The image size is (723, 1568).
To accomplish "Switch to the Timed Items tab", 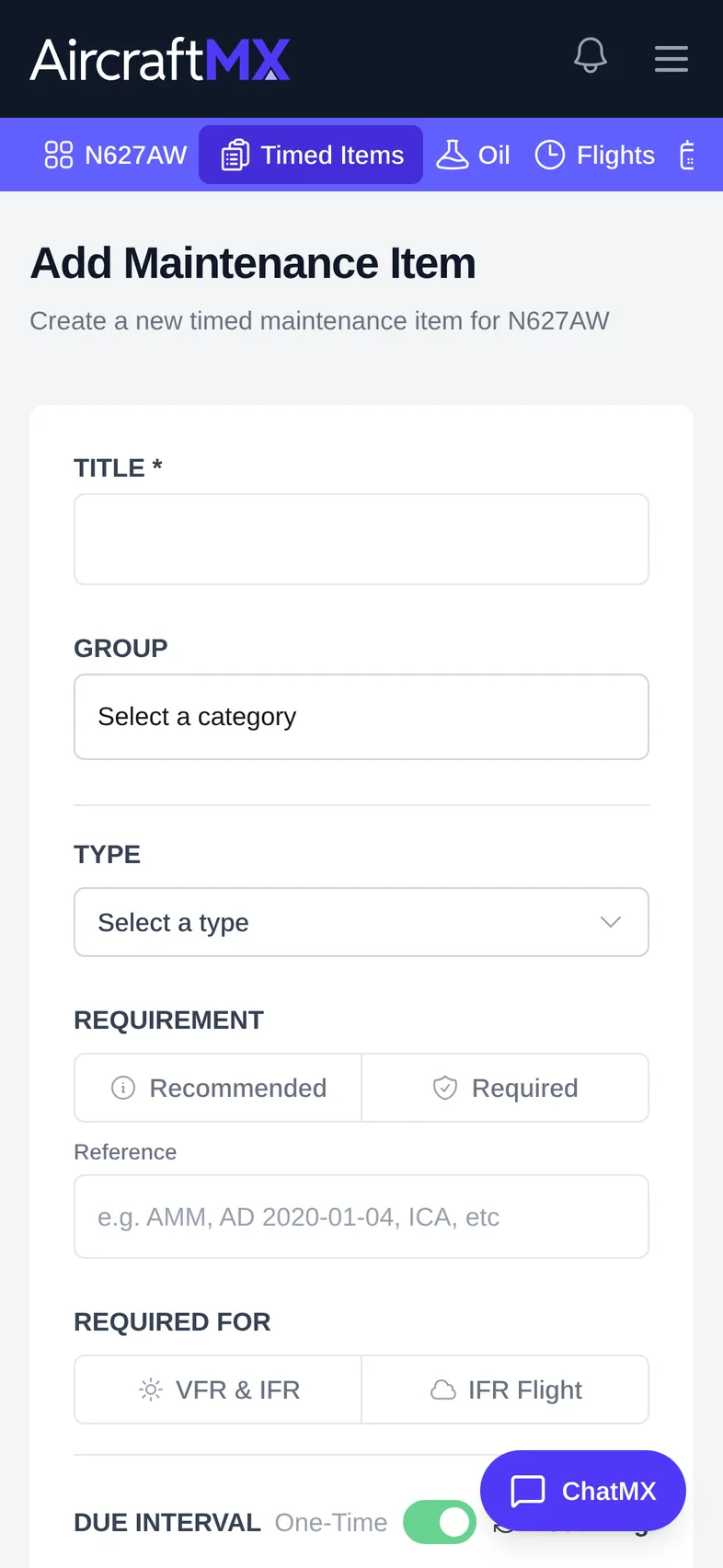I will [311, 155].
